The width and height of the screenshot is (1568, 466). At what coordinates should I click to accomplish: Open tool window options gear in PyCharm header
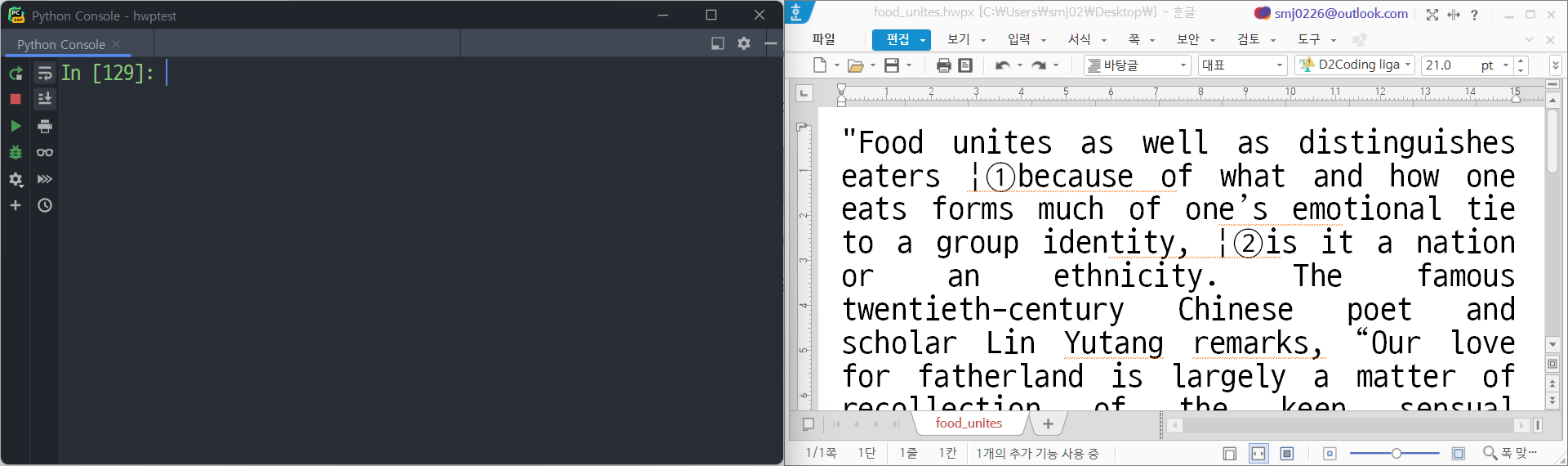pyautogui.click(x=744, y=43)
